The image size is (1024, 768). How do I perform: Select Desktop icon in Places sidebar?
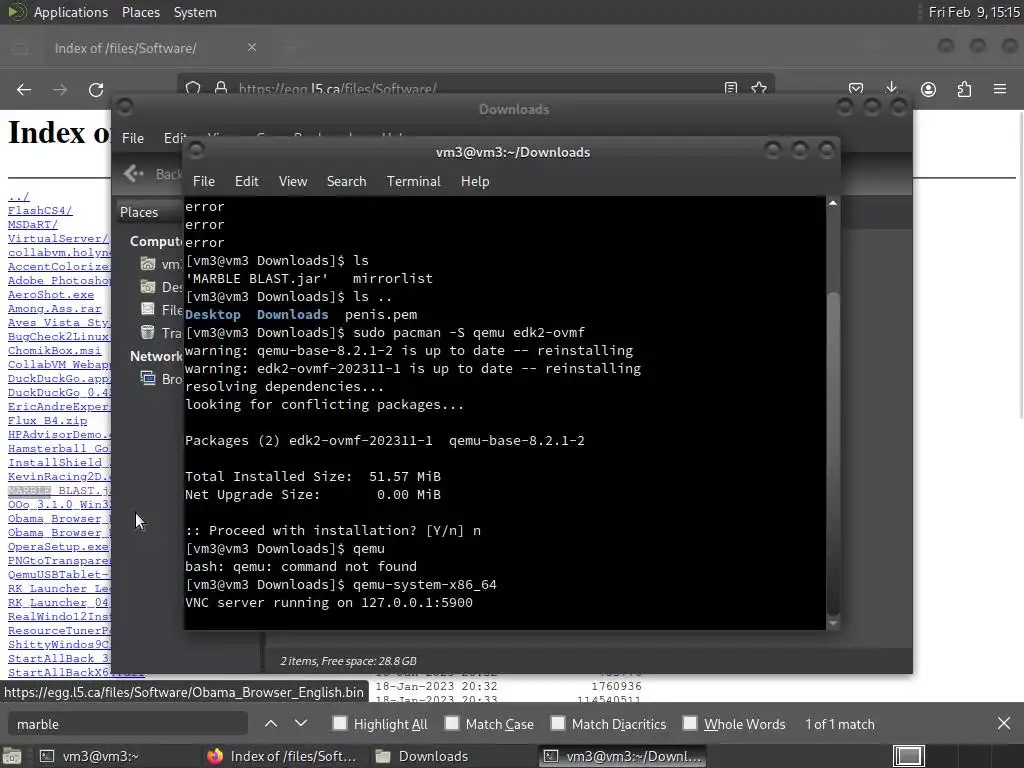[x=148, y=287]
